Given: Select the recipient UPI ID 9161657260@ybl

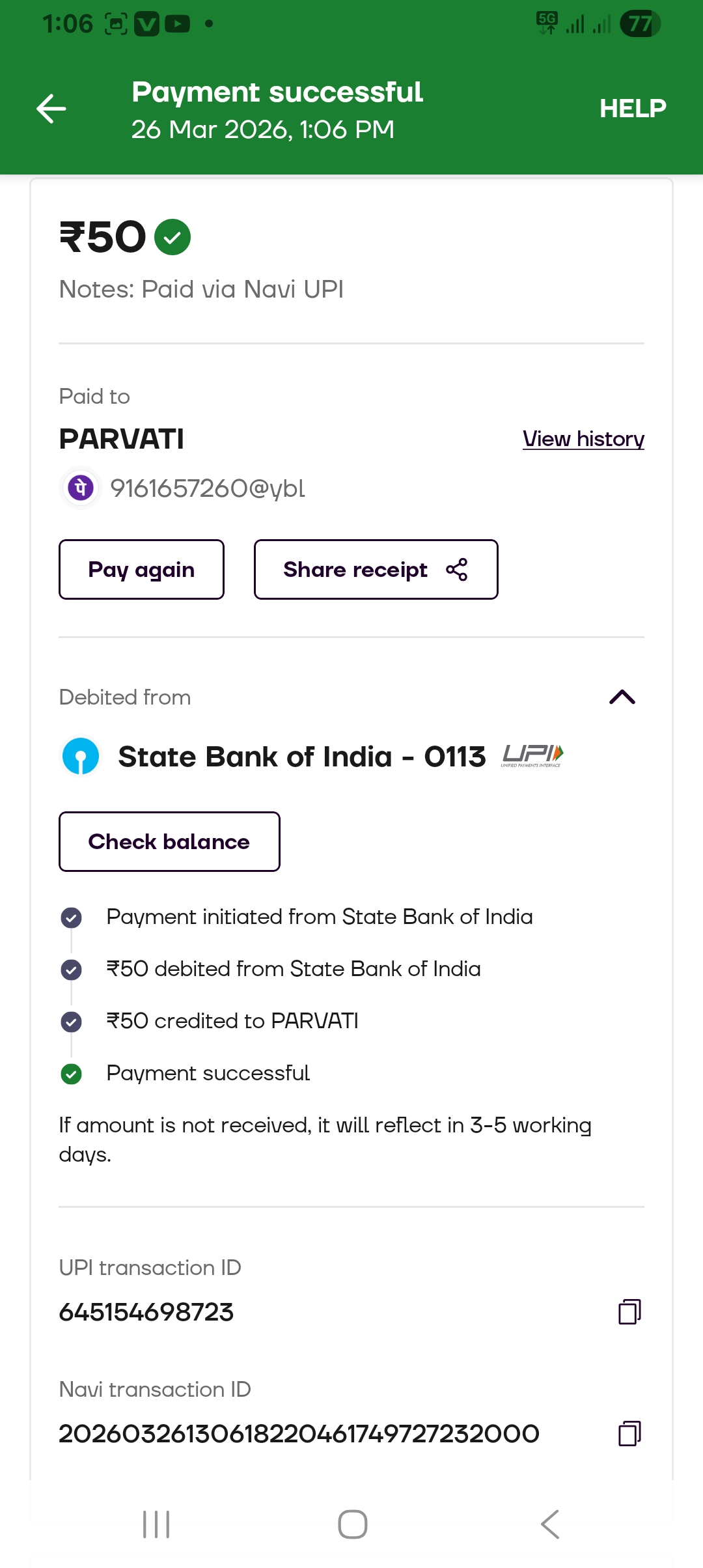Looking at the screenshot, I should coord(208,488).
